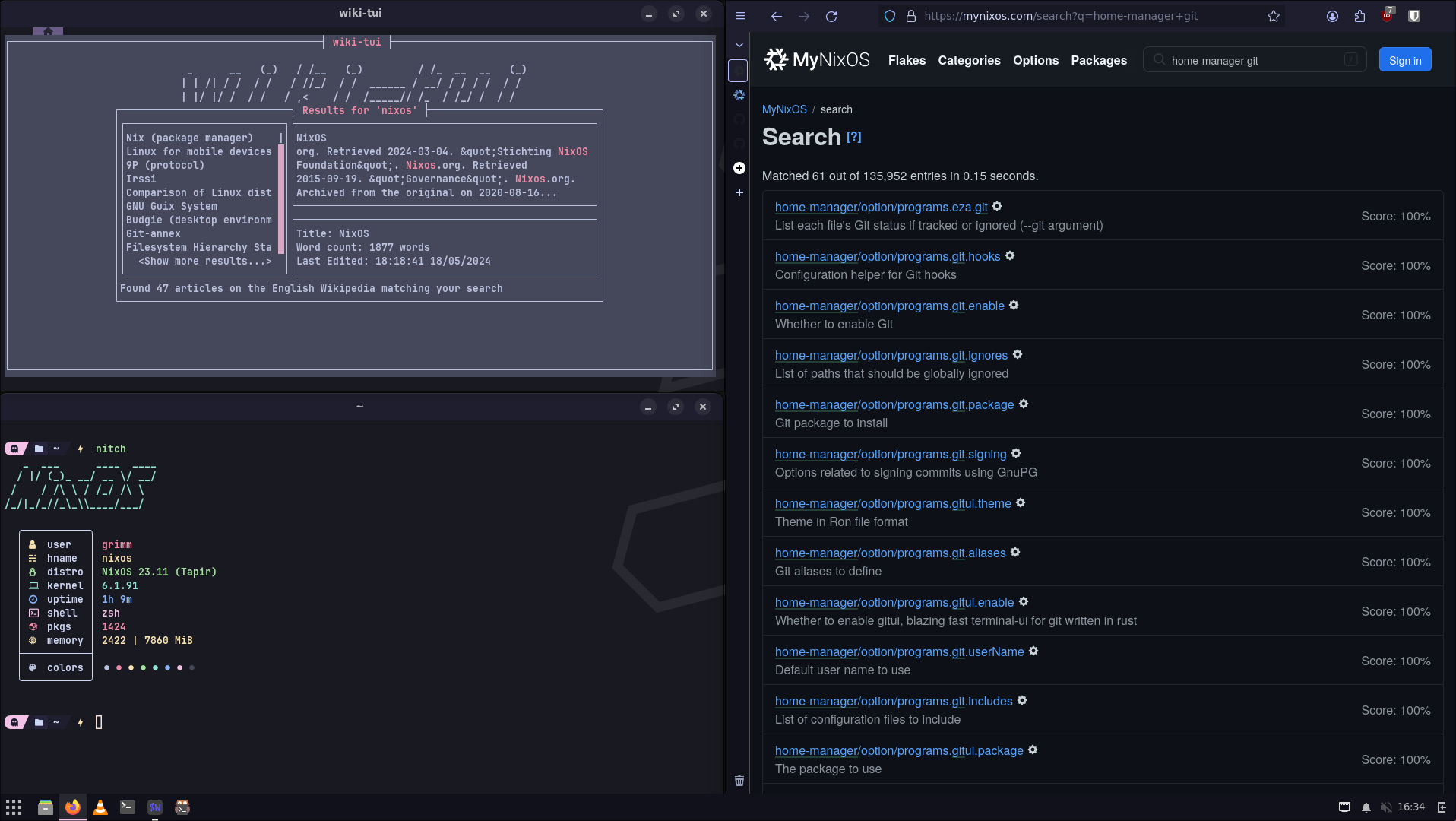Viewport: 1456px width, 821px height.
Task: Open programs.gitui.enable option result
Action: click(x=894, y=602)
